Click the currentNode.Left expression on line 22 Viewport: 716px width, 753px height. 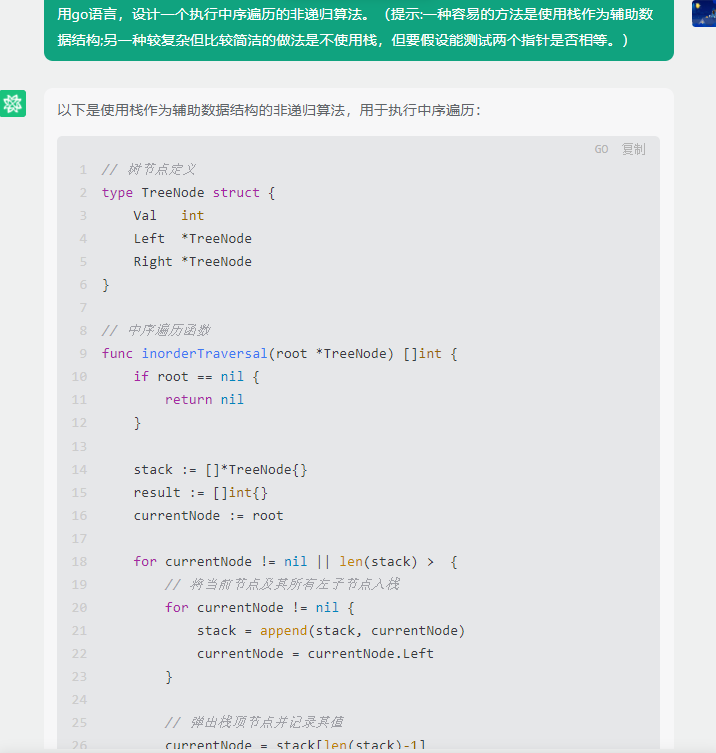(x=370, y=654)
